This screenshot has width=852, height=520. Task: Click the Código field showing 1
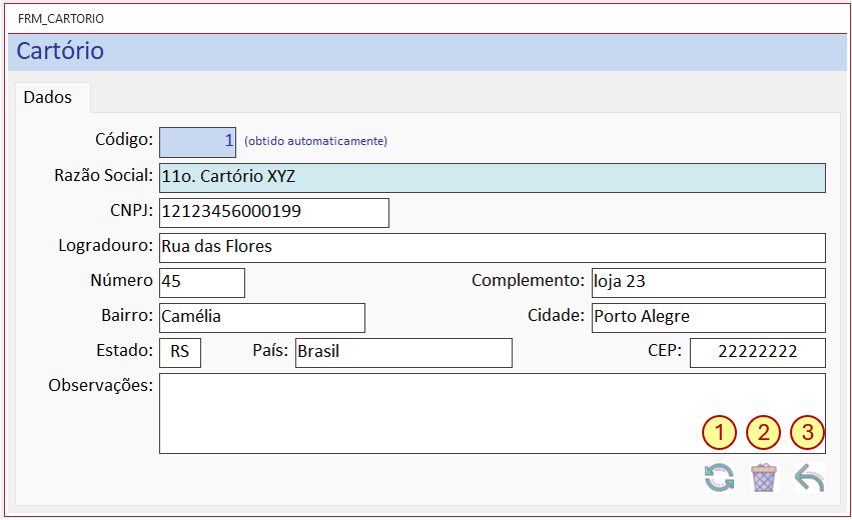[x=197, y=142]
